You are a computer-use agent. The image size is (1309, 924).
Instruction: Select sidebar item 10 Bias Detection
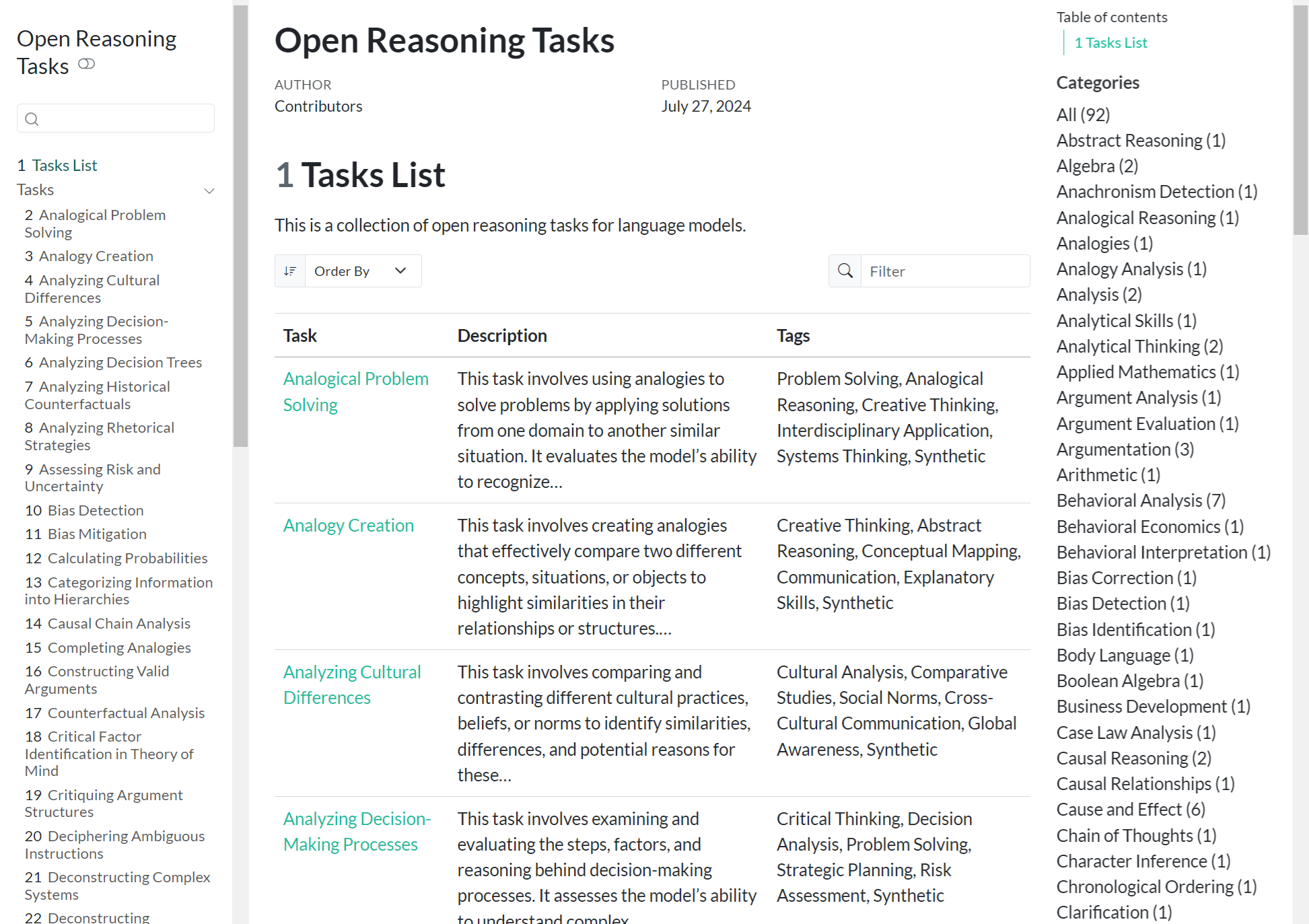pos(84,510)
